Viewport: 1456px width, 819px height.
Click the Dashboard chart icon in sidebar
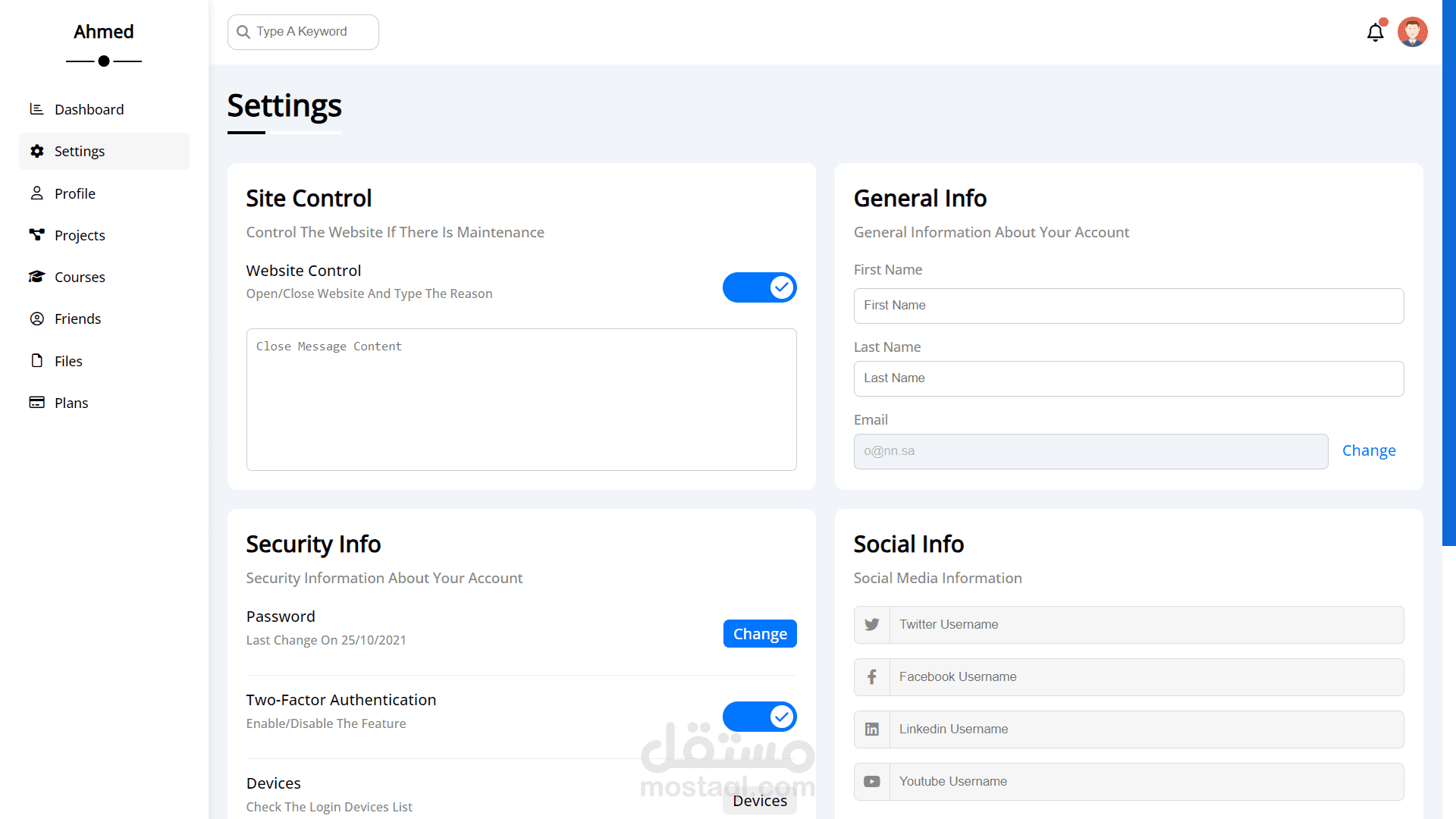tap(36, 109)
